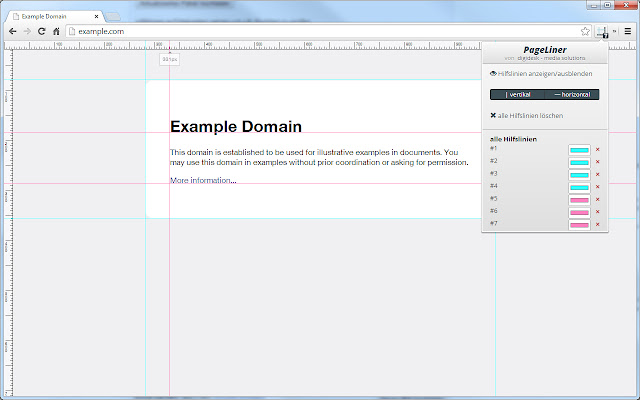Click the example.com address bar
The height and width of the screenshot is (400, 640).
tap(300, 32)
